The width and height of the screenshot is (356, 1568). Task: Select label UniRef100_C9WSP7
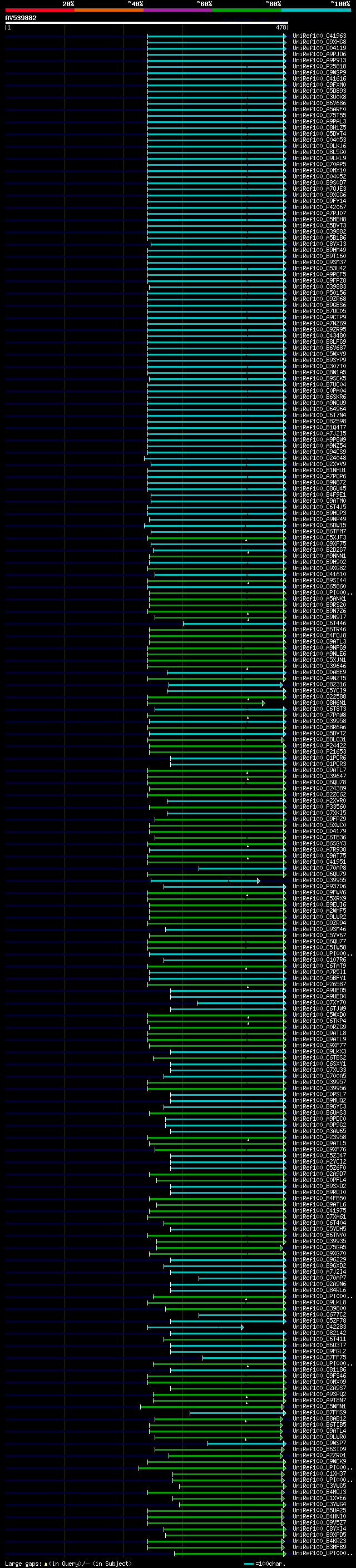[319, 1443]
